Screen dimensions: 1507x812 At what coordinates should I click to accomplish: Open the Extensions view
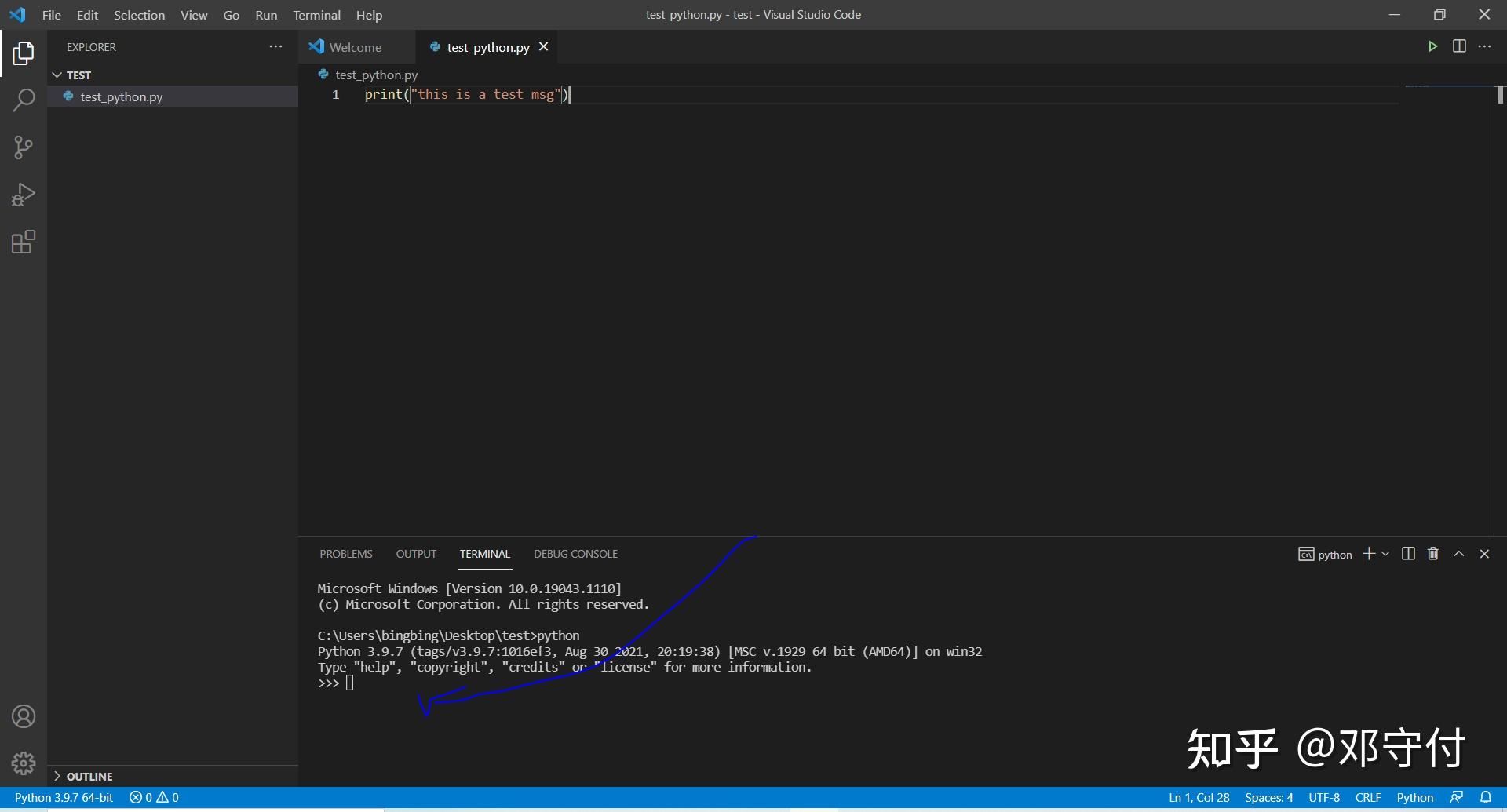24,242
